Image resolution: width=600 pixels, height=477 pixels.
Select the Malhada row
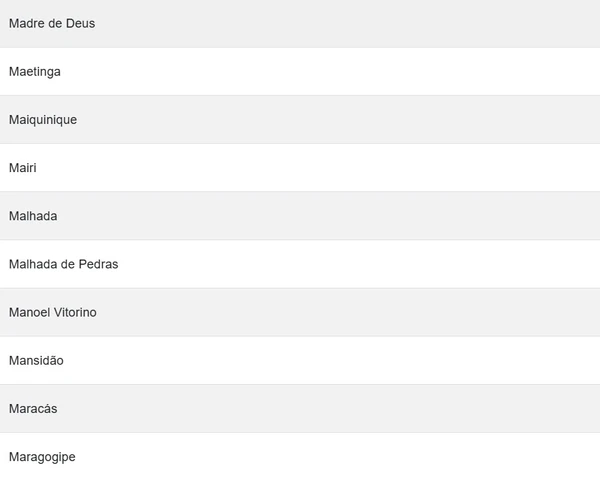tap(300, 216)
